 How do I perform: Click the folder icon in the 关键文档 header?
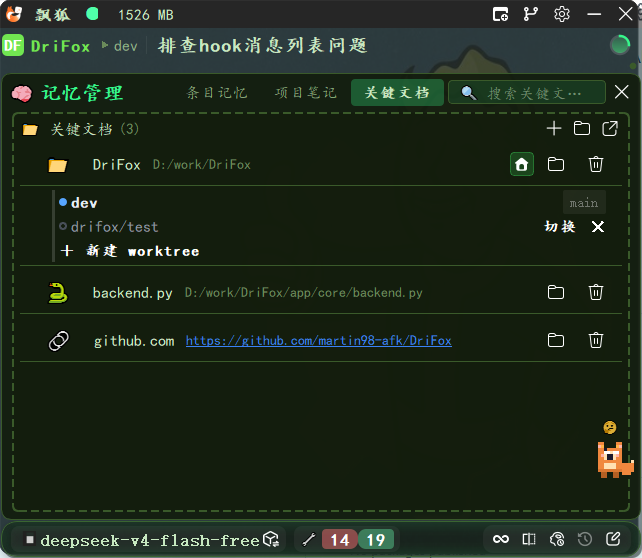581,129
